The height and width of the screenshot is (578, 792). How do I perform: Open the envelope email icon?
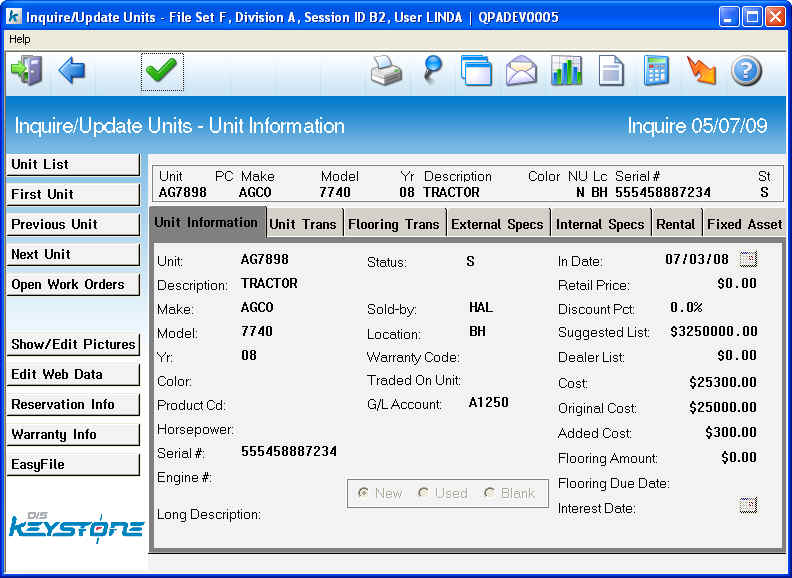(x=521, y=71)
